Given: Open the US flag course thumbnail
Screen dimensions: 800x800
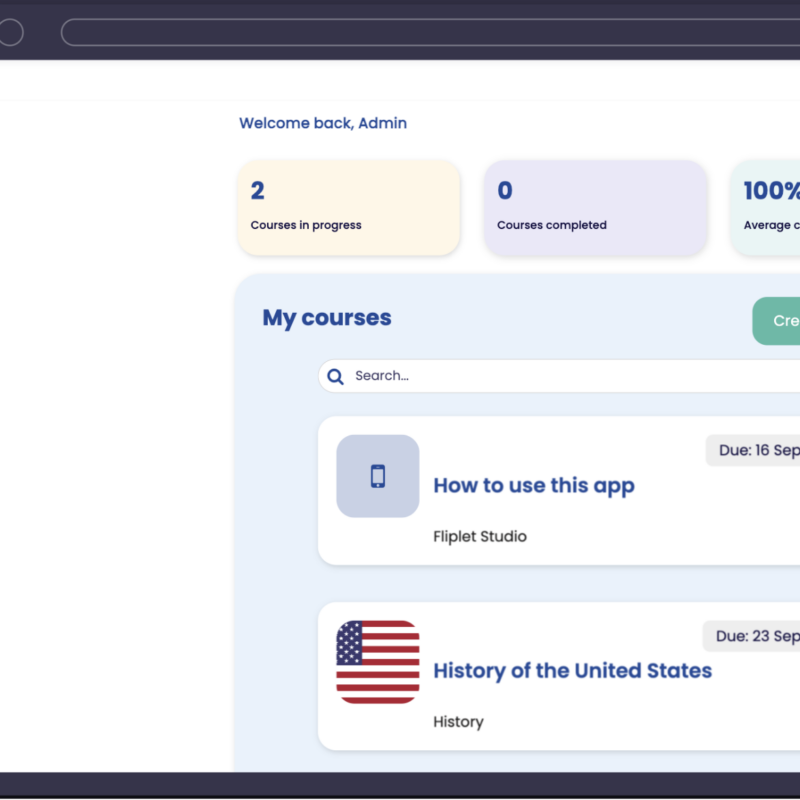Looking at the screenshot, I should coord(378,662).
